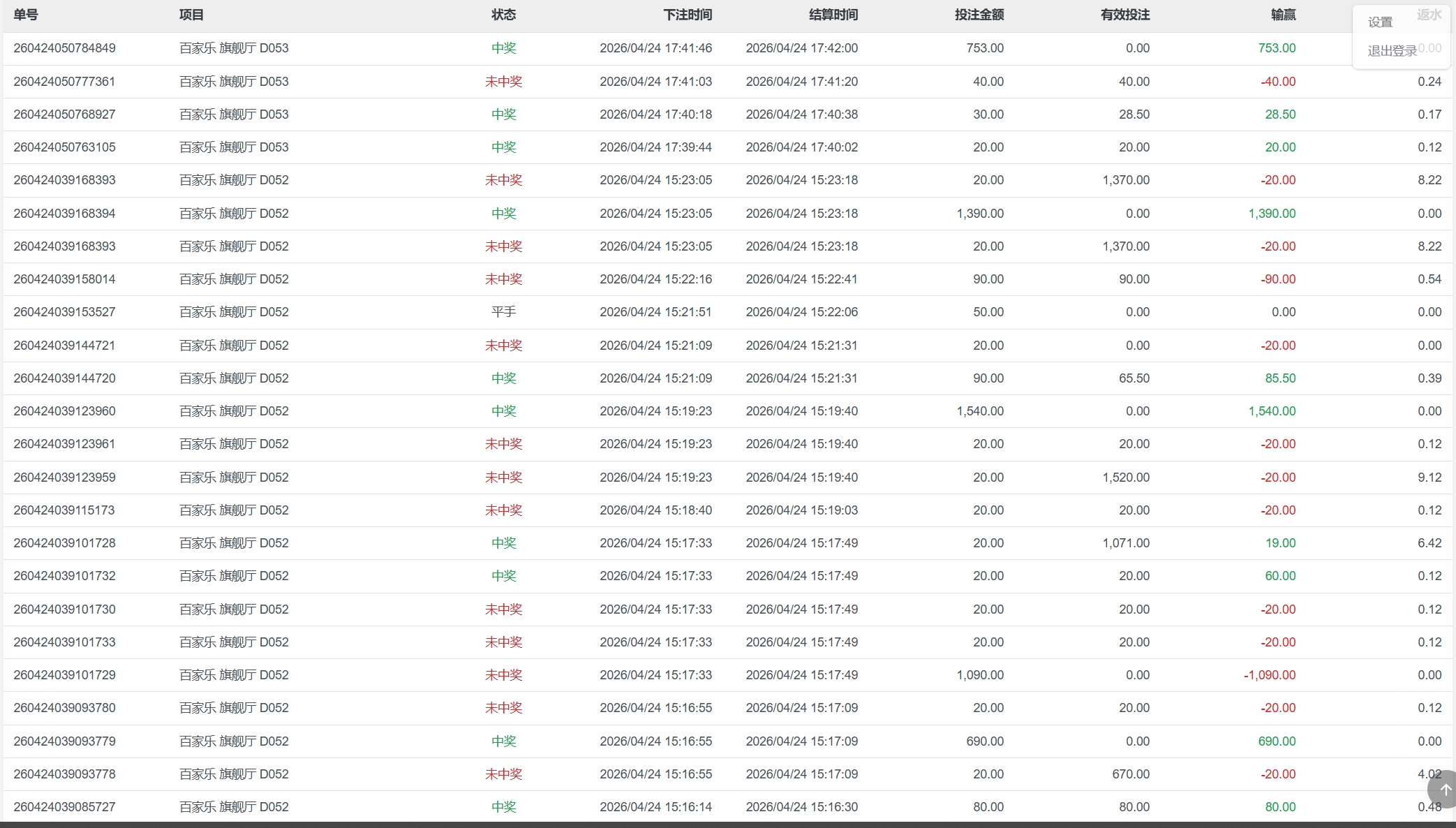
Task: Click the -1,090.00 loss amount
Action: coord(1269,675)
